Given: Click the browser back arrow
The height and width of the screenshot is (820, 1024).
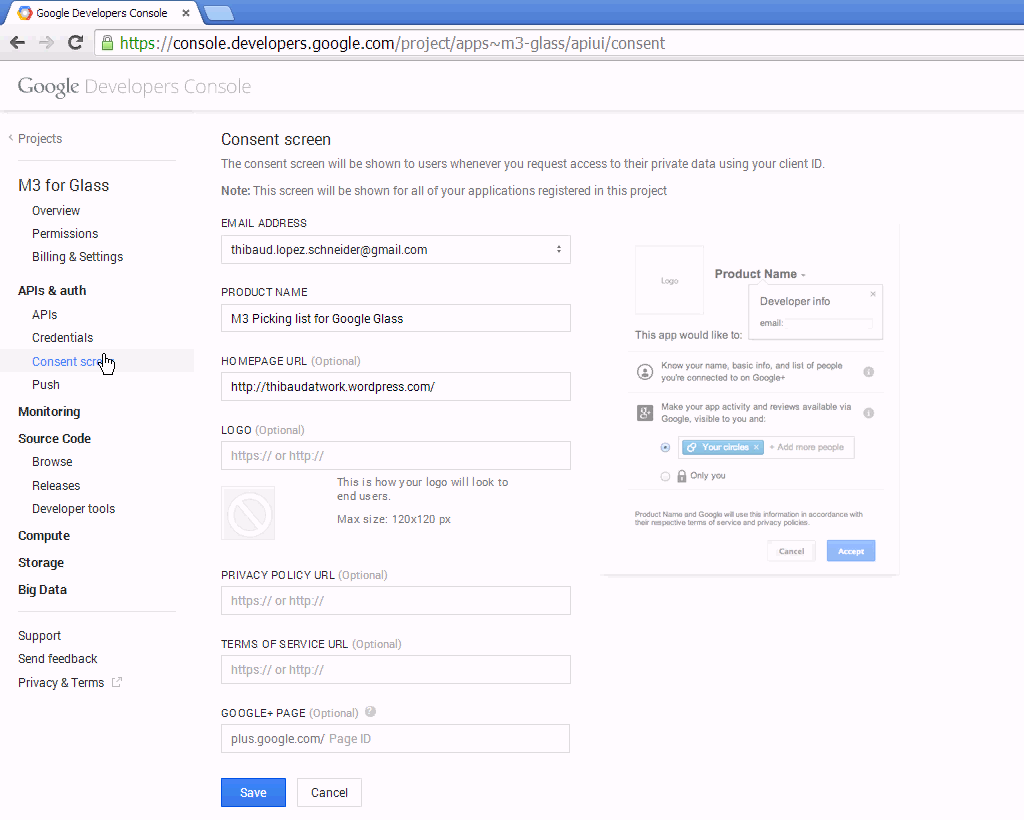Looking at the screenshot, I should (17, 43).
